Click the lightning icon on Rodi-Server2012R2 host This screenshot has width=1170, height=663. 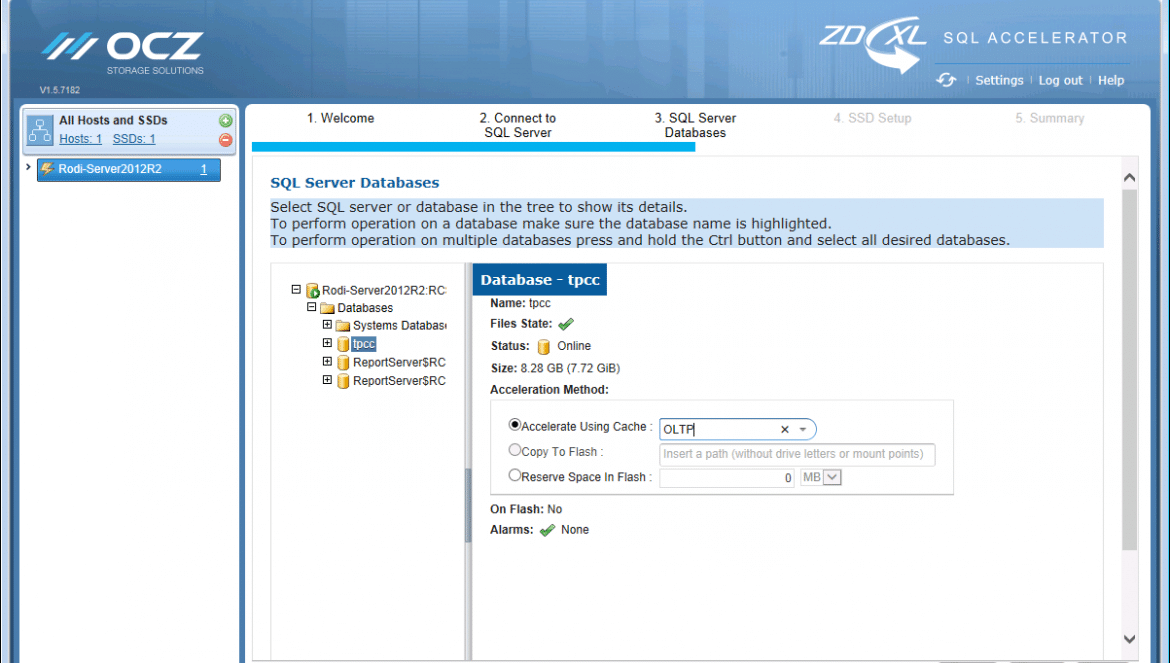(47, 169)
